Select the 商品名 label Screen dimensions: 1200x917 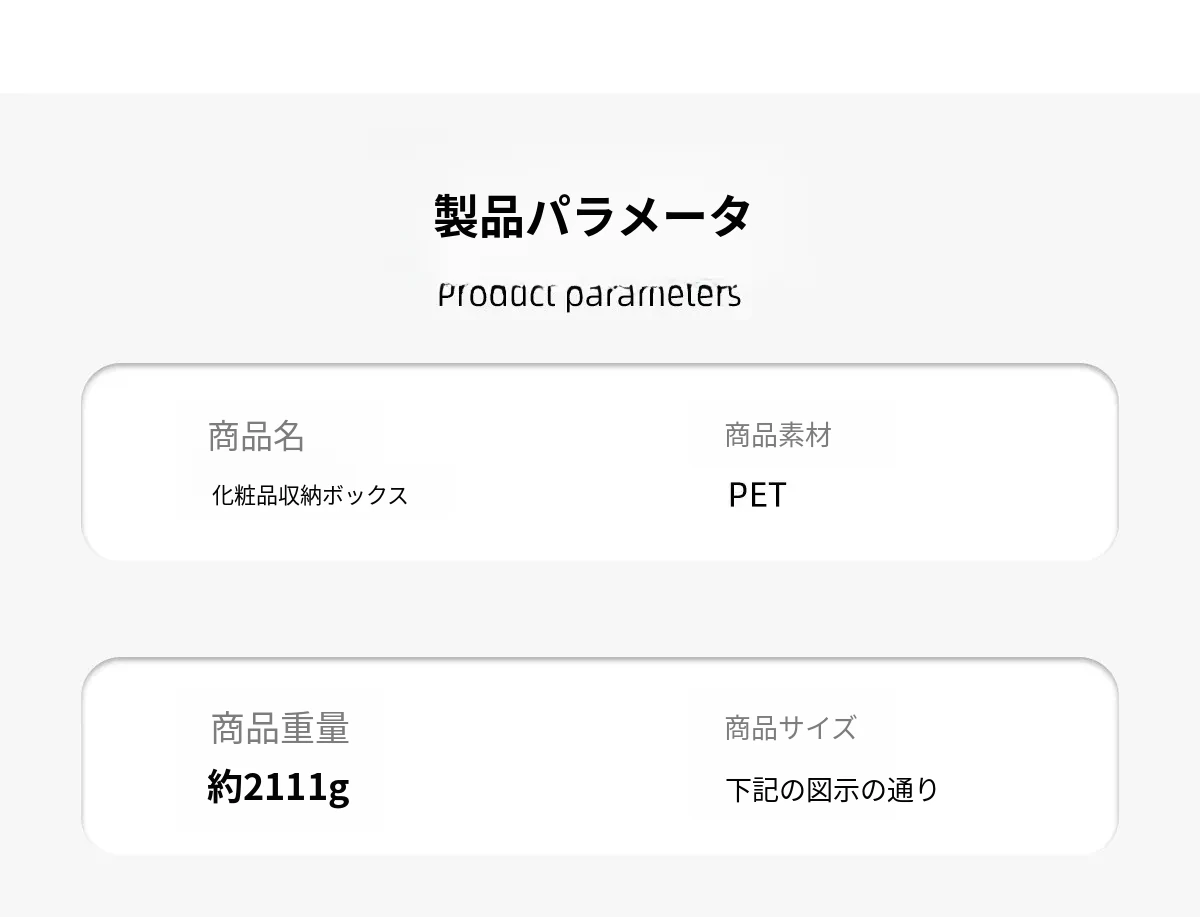pos(256,436)
